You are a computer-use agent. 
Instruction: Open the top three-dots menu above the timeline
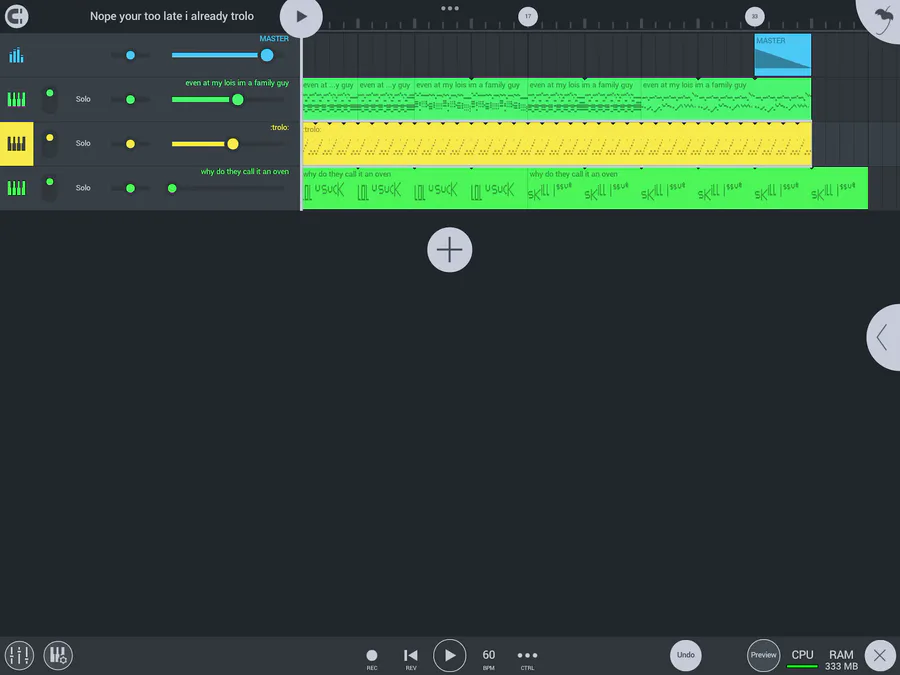450,8
